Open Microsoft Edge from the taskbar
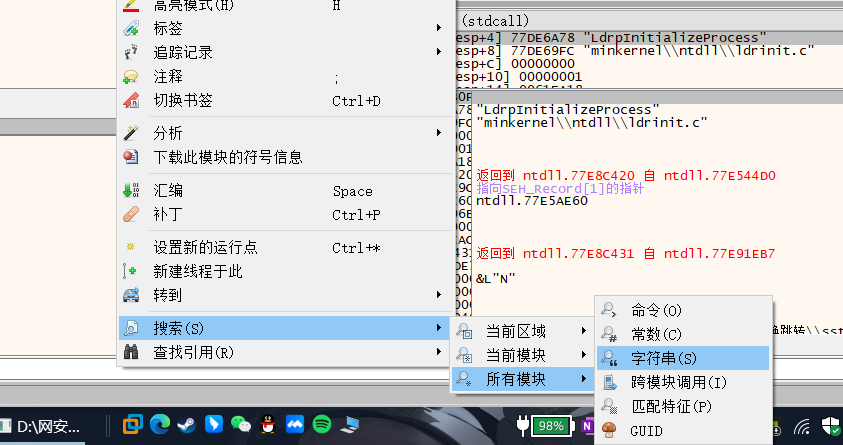This screenshot has width=843, height=445. point(160,425)
